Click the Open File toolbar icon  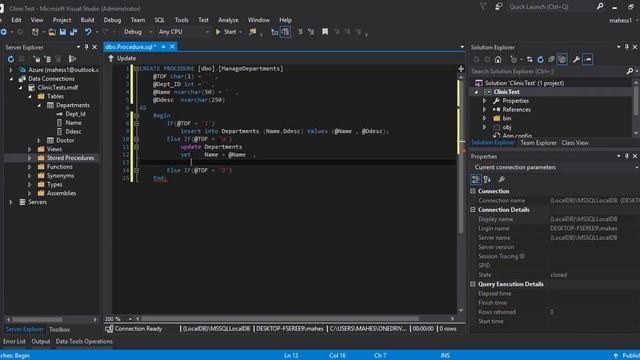coord(52,32)
